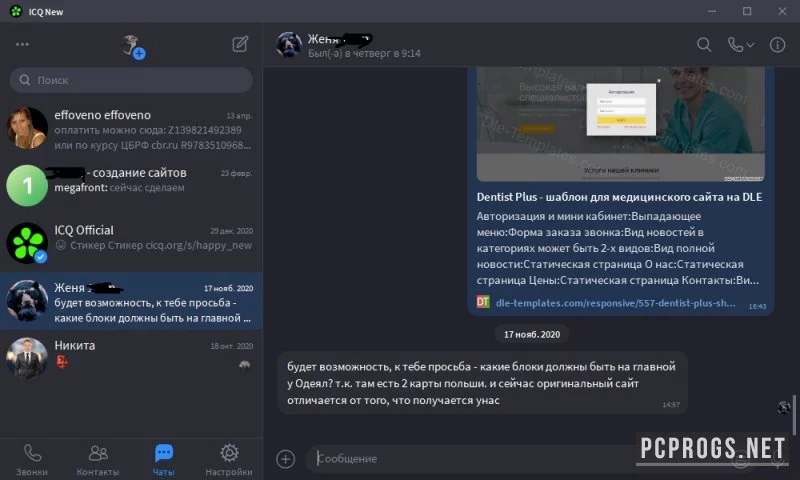Search within the conversation using magnifier icon
The height and width of the screenshot is (480, 800).
704,45
